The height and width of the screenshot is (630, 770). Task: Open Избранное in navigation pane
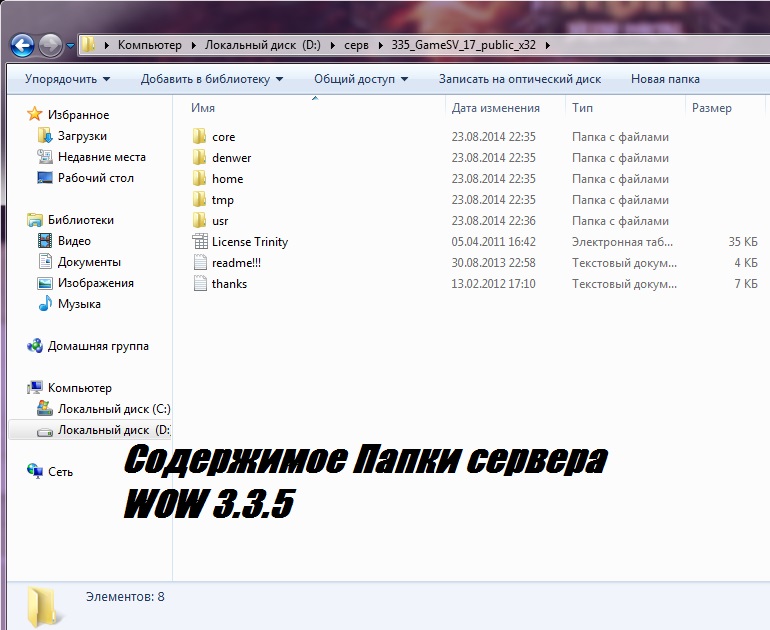click(x=79, y=115)
